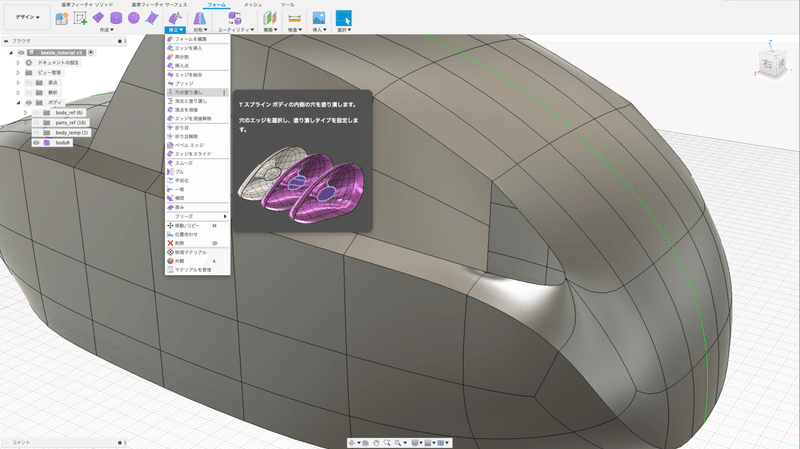This screenshot has width=800, height=449.
Task: Collapse the ブラウザ panel header arrow
Action: [x=6, y=41]
